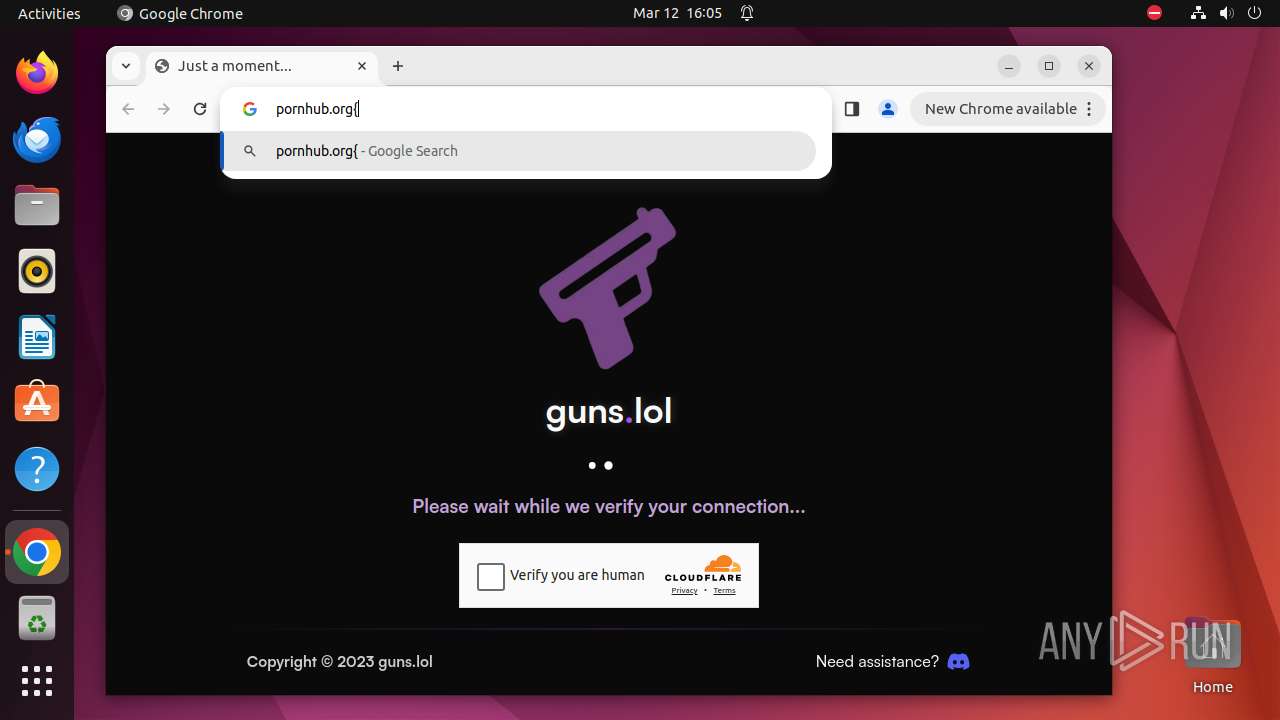This screenshot has width=1280, height=720.
Task: Select pornhub.org{ Google Search suggestion
Action: pyautogui.click(x=518, y=151)
